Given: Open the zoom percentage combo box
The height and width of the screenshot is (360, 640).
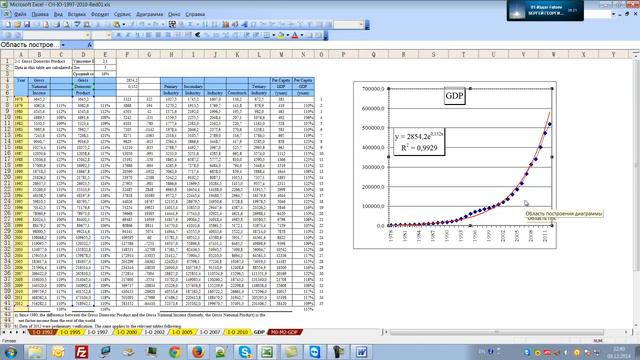Looking at the screenshot, I should (x=348, y=24).
